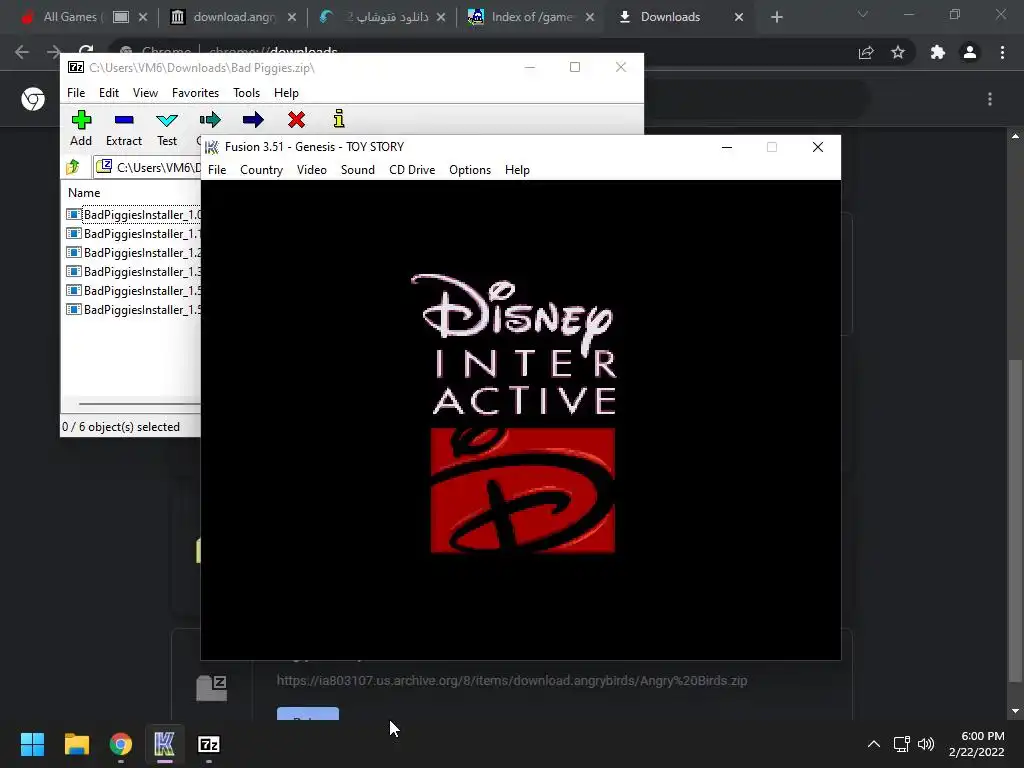The width and height of the screenshot is (1024, 768).
Task: Open a new Chrome tab
Action: [776, 17]
